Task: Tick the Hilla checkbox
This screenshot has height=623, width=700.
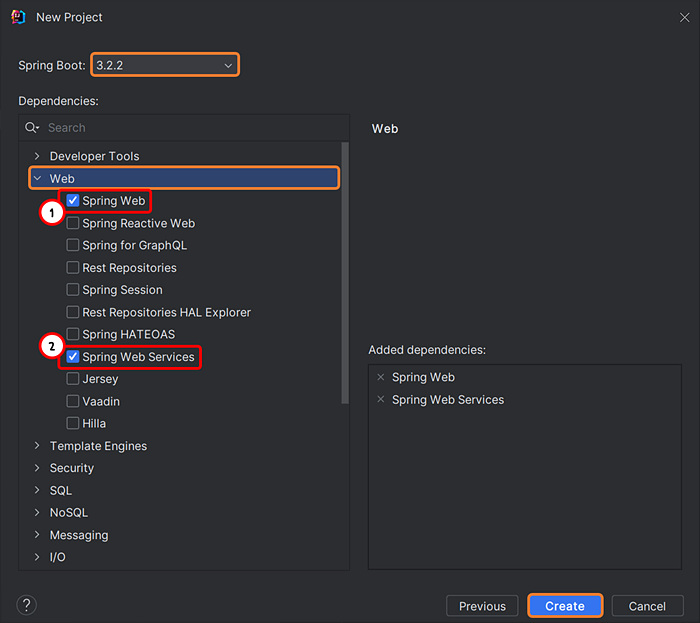Action: (x=72, y=423)
